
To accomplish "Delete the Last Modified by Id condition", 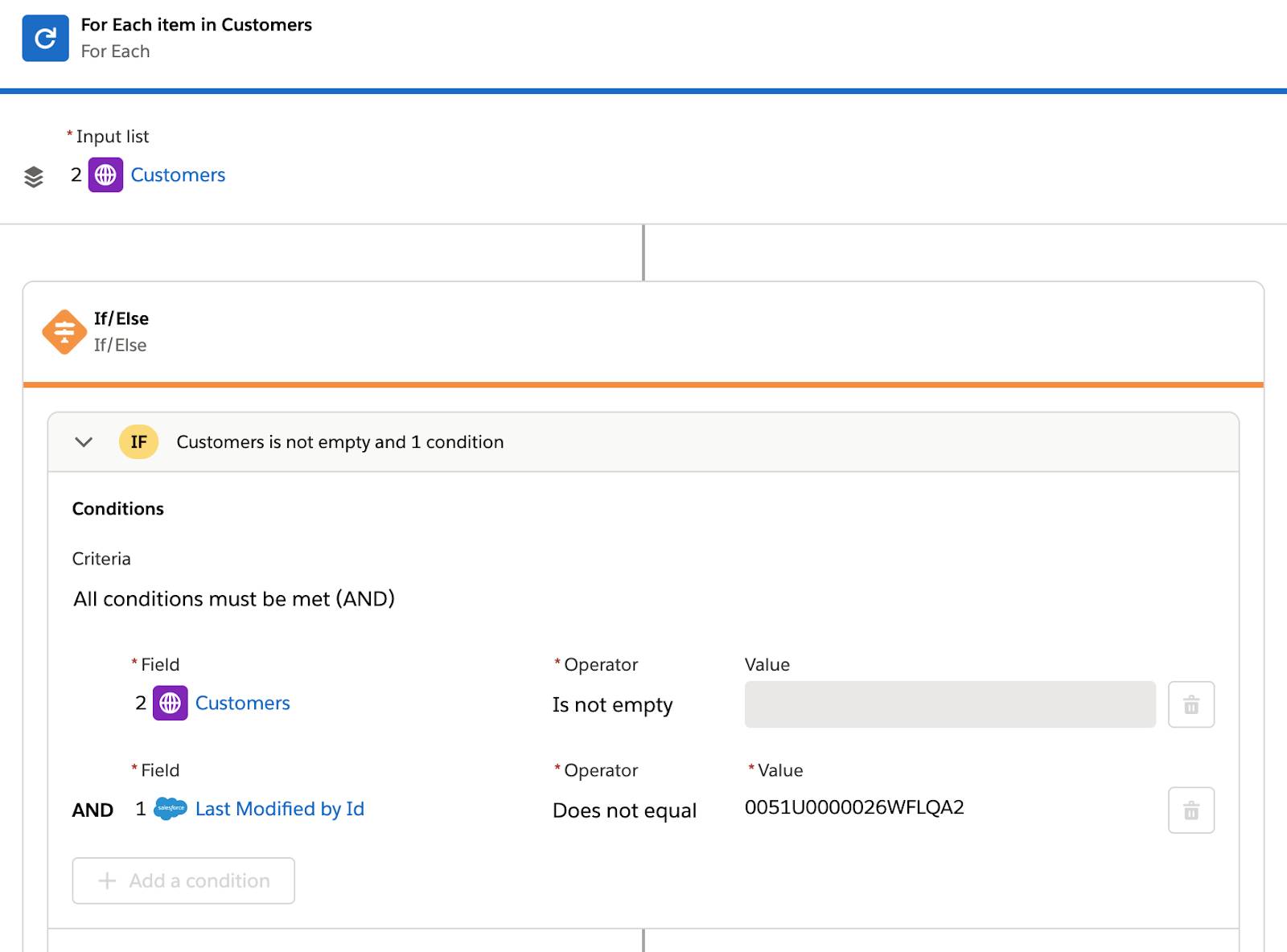I will [x=1191, y=810].
